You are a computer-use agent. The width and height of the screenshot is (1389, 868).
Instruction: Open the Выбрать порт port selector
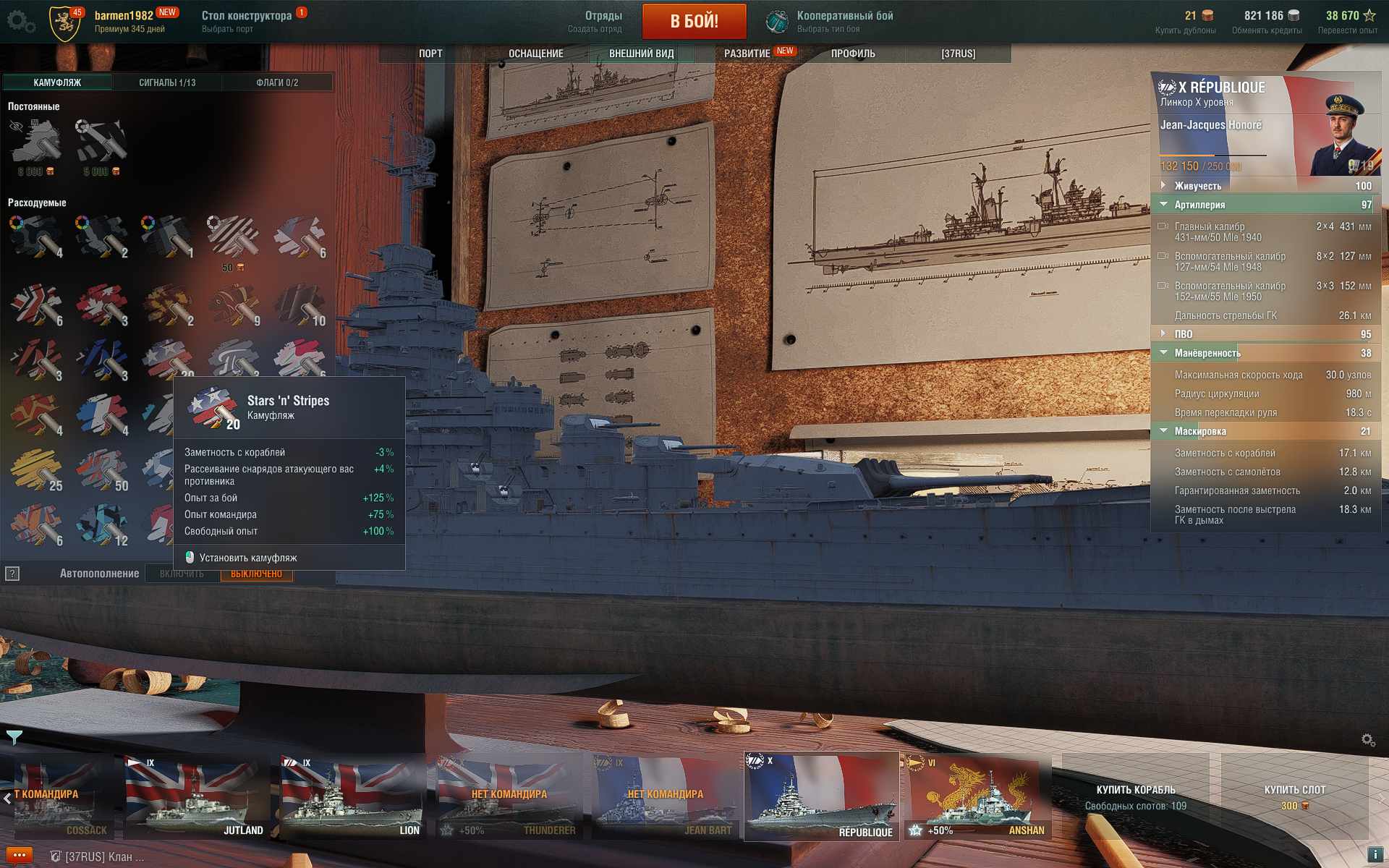pos(227,30)
